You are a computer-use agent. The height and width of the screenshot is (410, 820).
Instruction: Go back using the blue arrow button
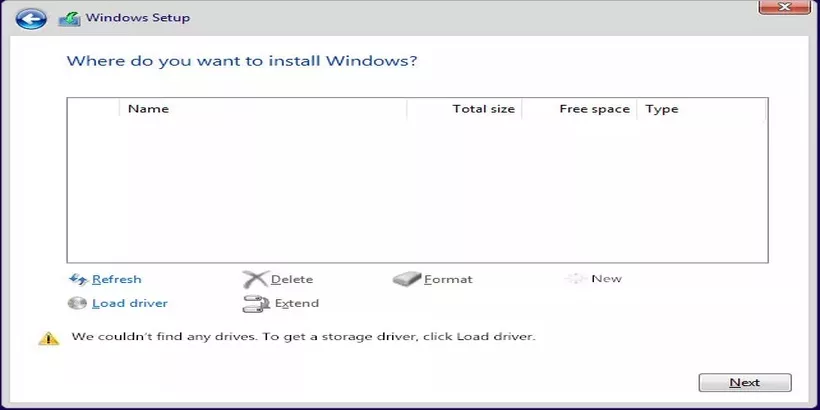pos(31,19)
